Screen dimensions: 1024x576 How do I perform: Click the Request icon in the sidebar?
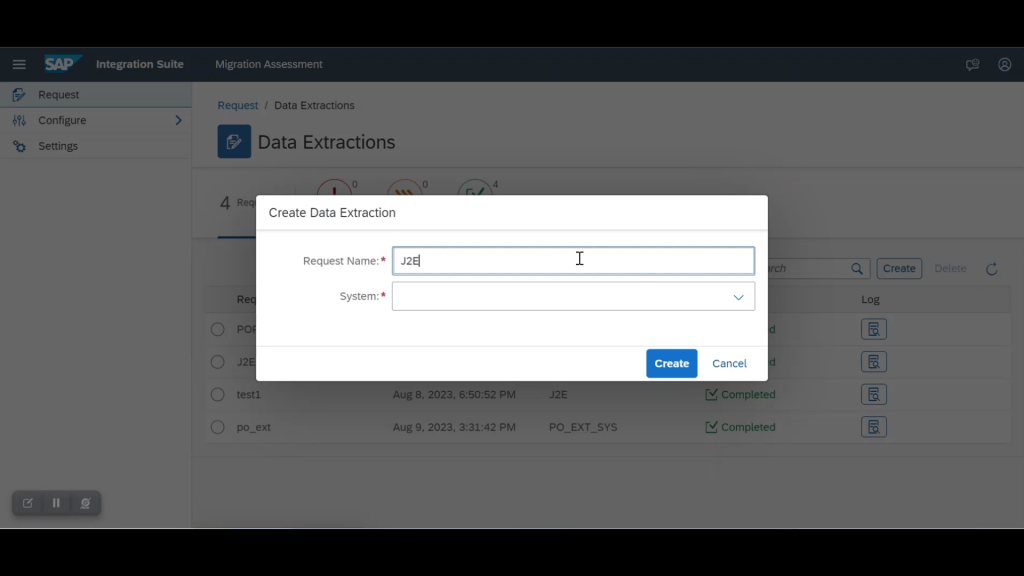pyautogui.click(x=19, y=95)
